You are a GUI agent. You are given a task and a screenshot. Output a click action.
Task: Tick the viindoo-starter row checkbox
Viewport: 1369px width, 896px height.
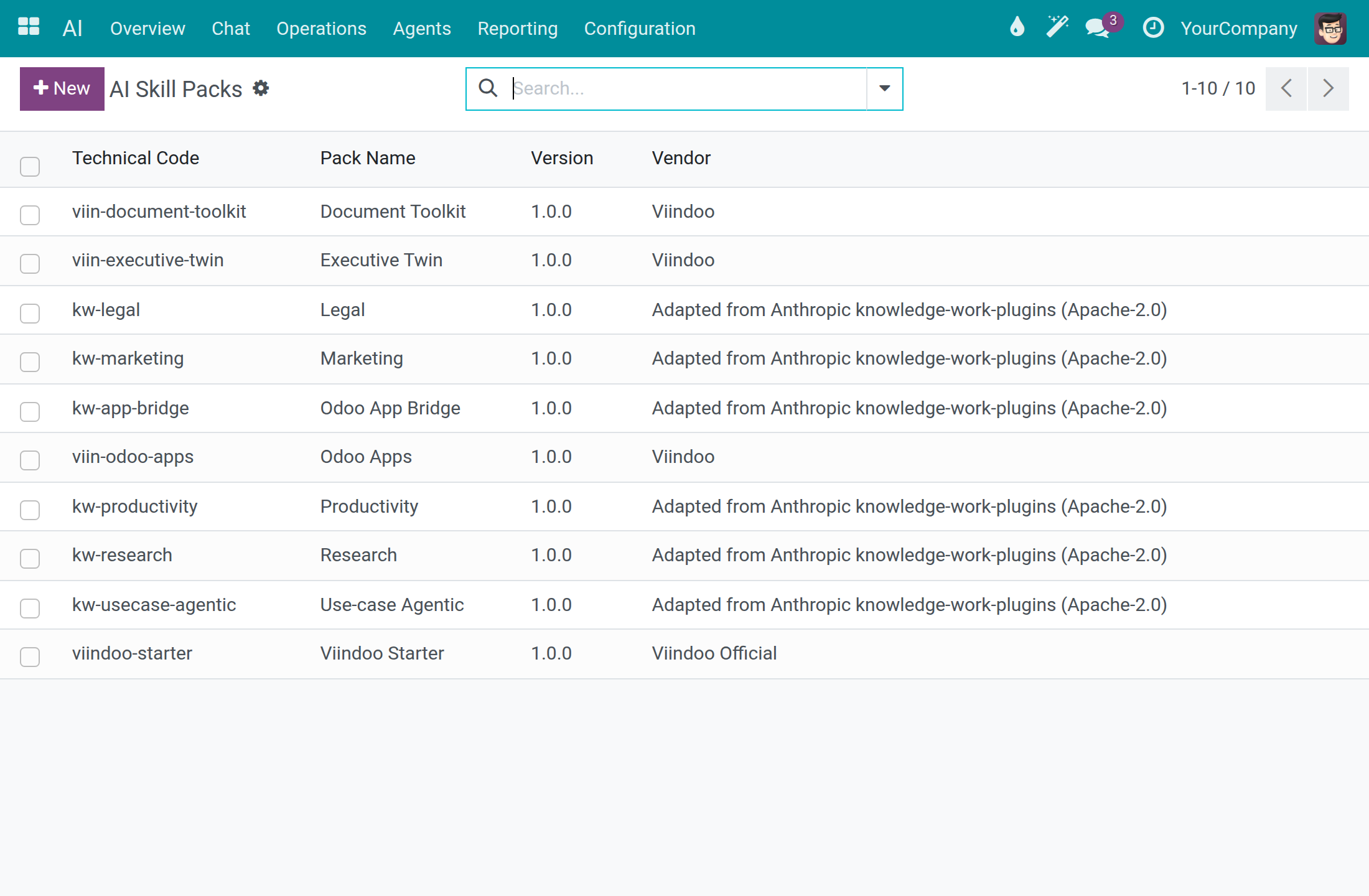pyautogui.click(x=30, y=656)
